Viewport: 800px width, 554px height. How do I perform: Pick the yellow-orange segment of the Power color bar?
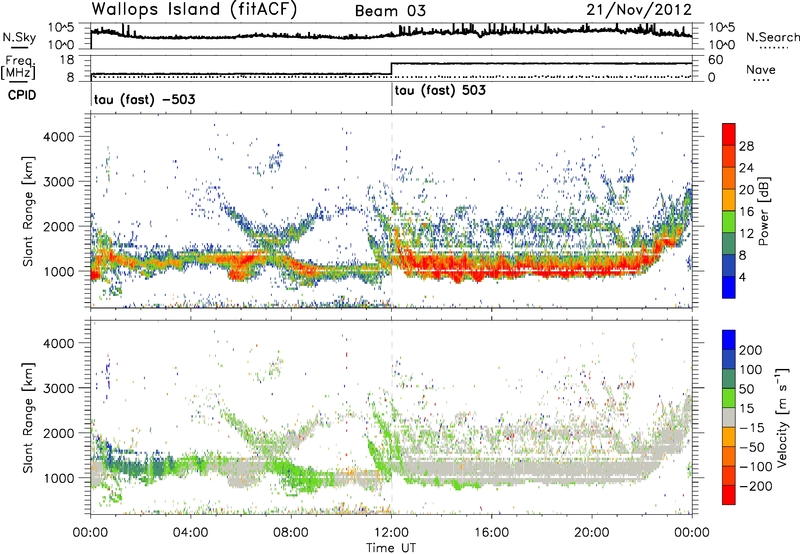pyautogui.click(x=729, y=200)
